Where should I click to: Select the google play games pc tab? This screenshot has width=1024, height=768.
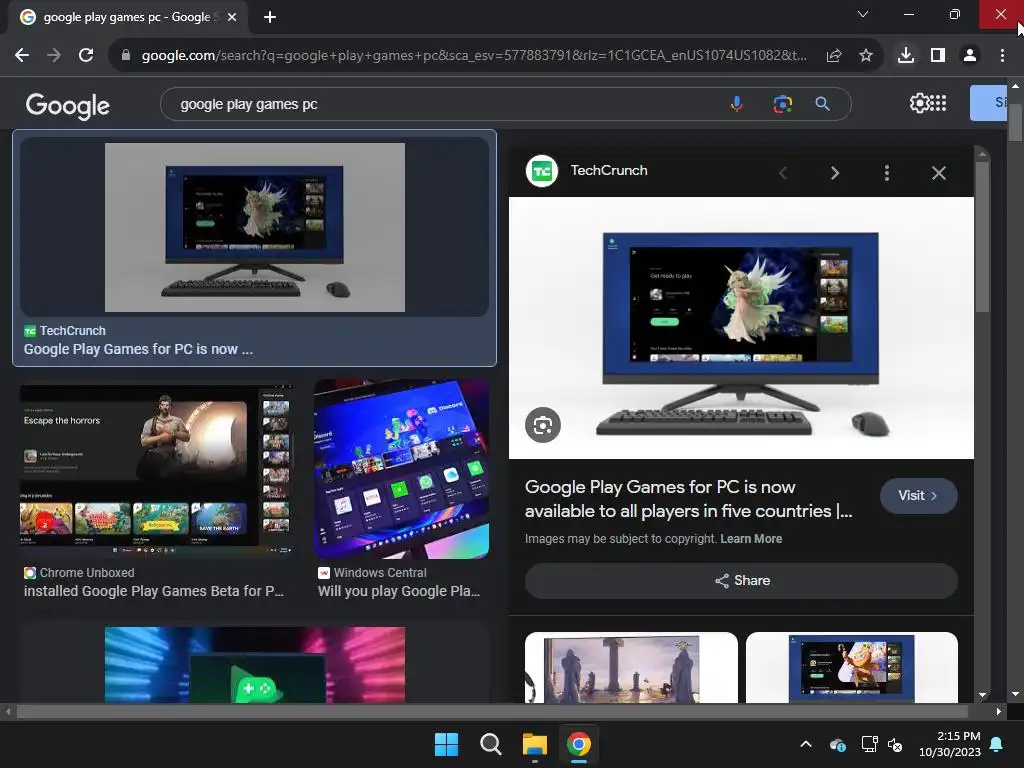point(126,17)
